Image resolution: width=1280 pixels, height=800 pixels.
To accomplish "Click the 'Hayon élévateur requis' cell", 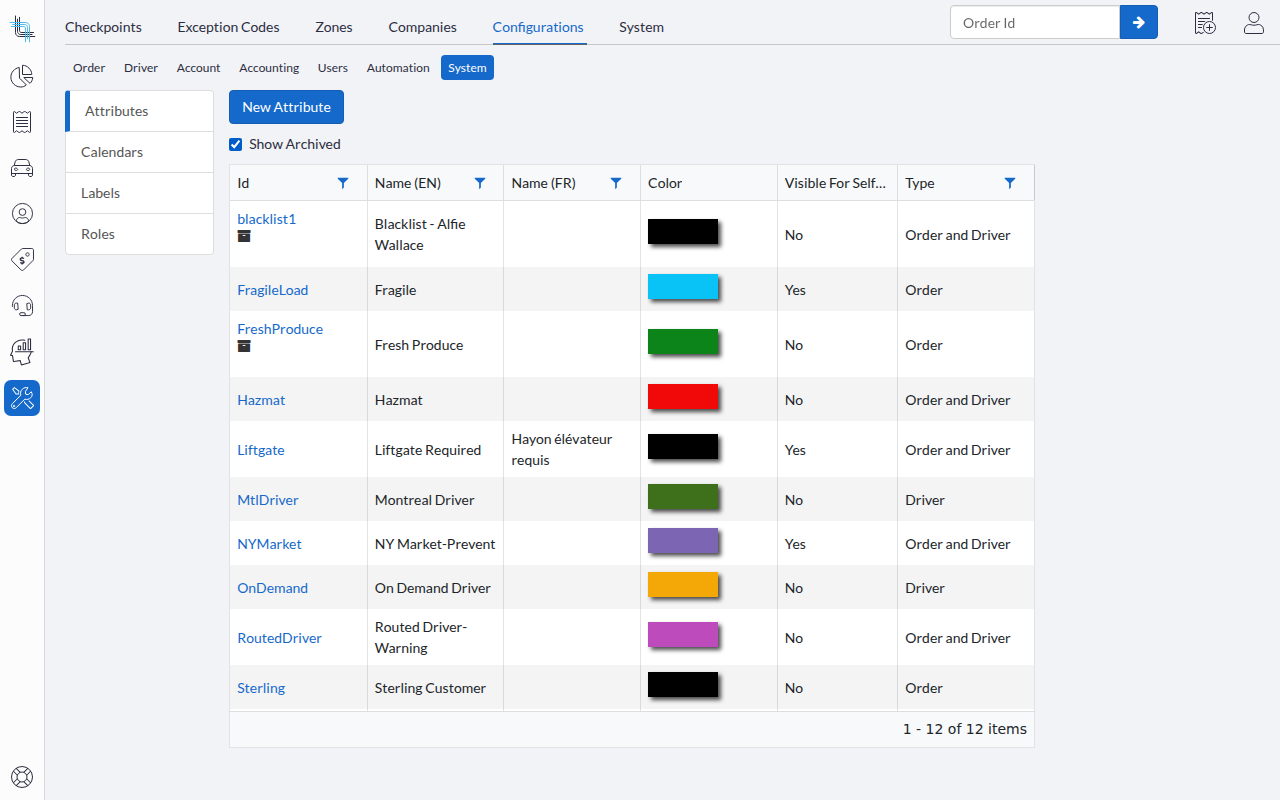I will (572, 450).
